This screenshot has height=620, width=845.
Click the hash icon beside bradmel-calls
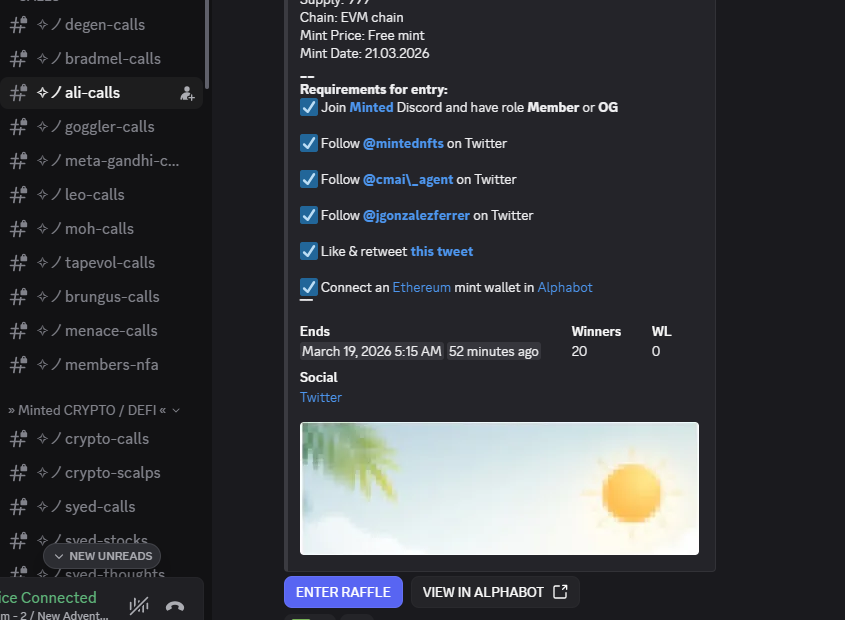(x=18, y=59)
